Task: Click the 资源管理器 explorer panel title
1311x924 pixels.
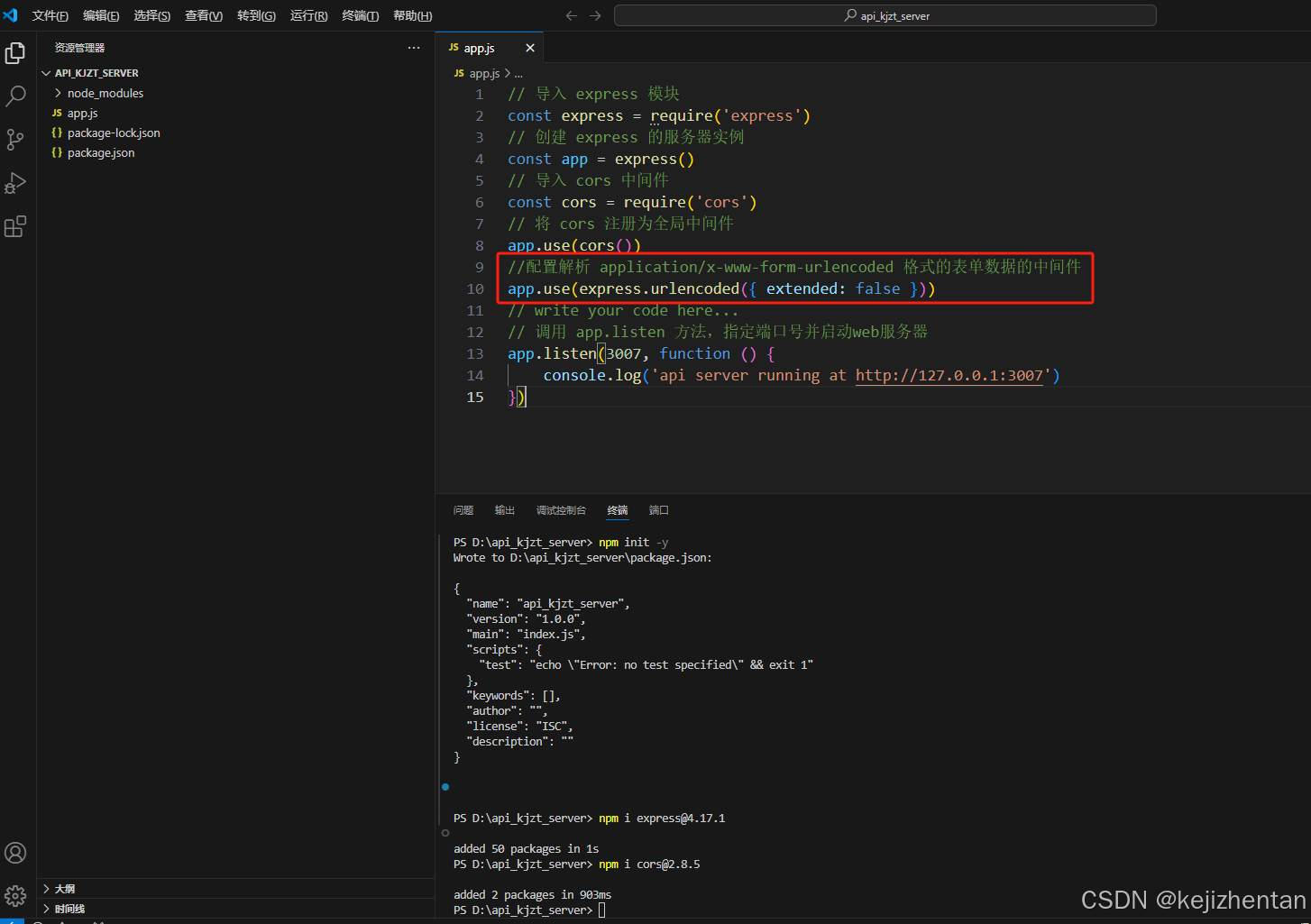Action: pos(79,48)
